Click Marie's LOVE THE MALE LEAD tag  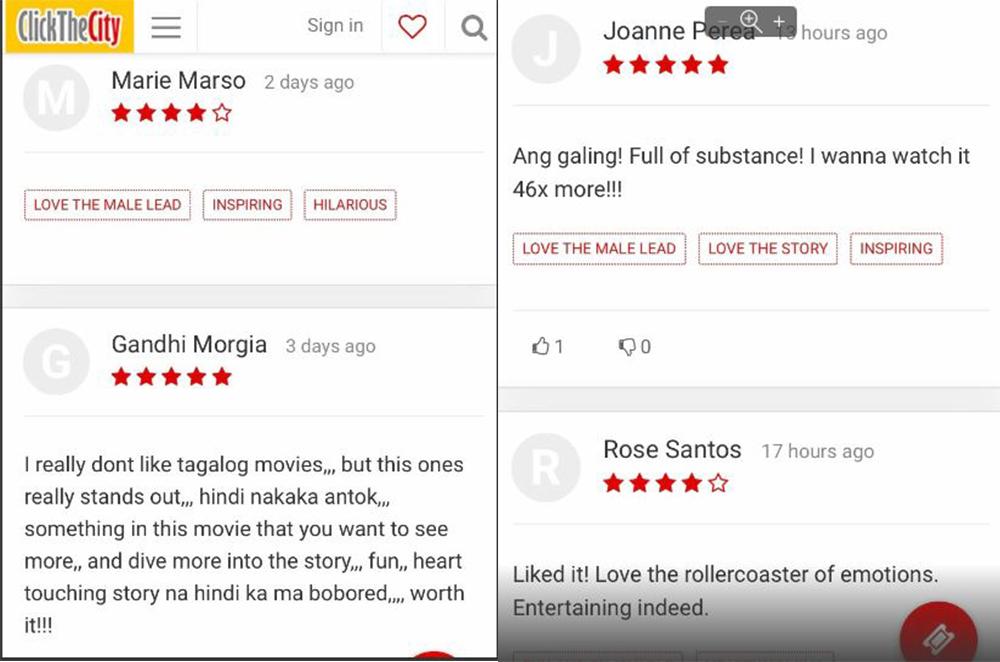pyautogui.click(x=107, y=205)
